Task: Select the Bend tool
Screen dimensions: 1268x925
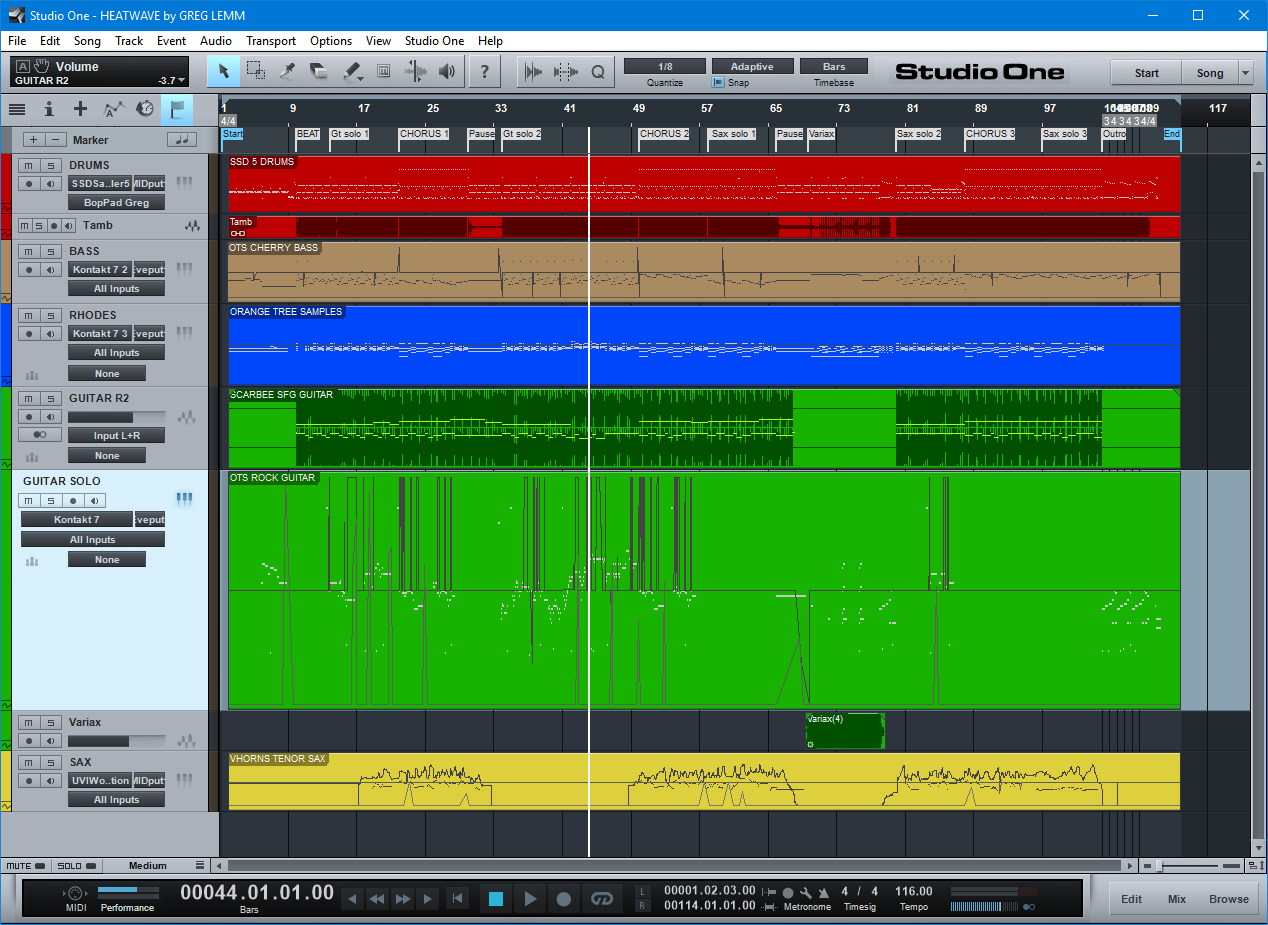Action: click(x=415, y=71)
